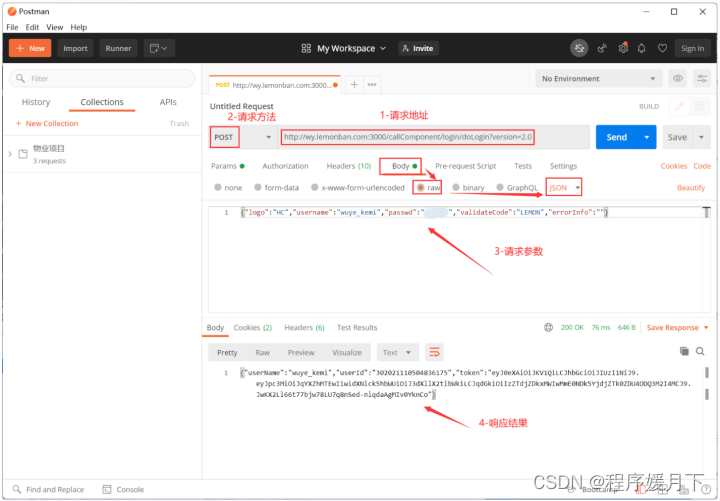720x501 pixels.
Task: Open the request Settings tab
Action: pyautogui.click(x=563, y=166)
